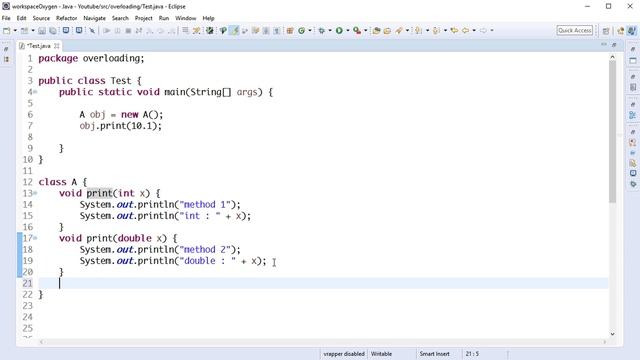Click the 'Writable' status entry
The image size is (640, 360).
[x=382, y=354]
